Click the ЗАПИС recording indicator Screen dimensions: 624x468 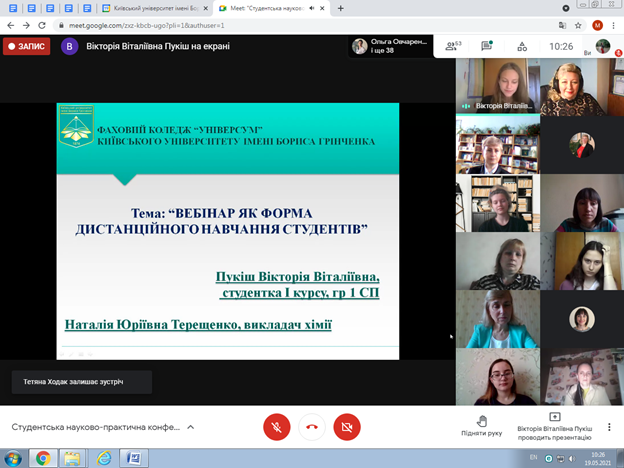(26, 46)
